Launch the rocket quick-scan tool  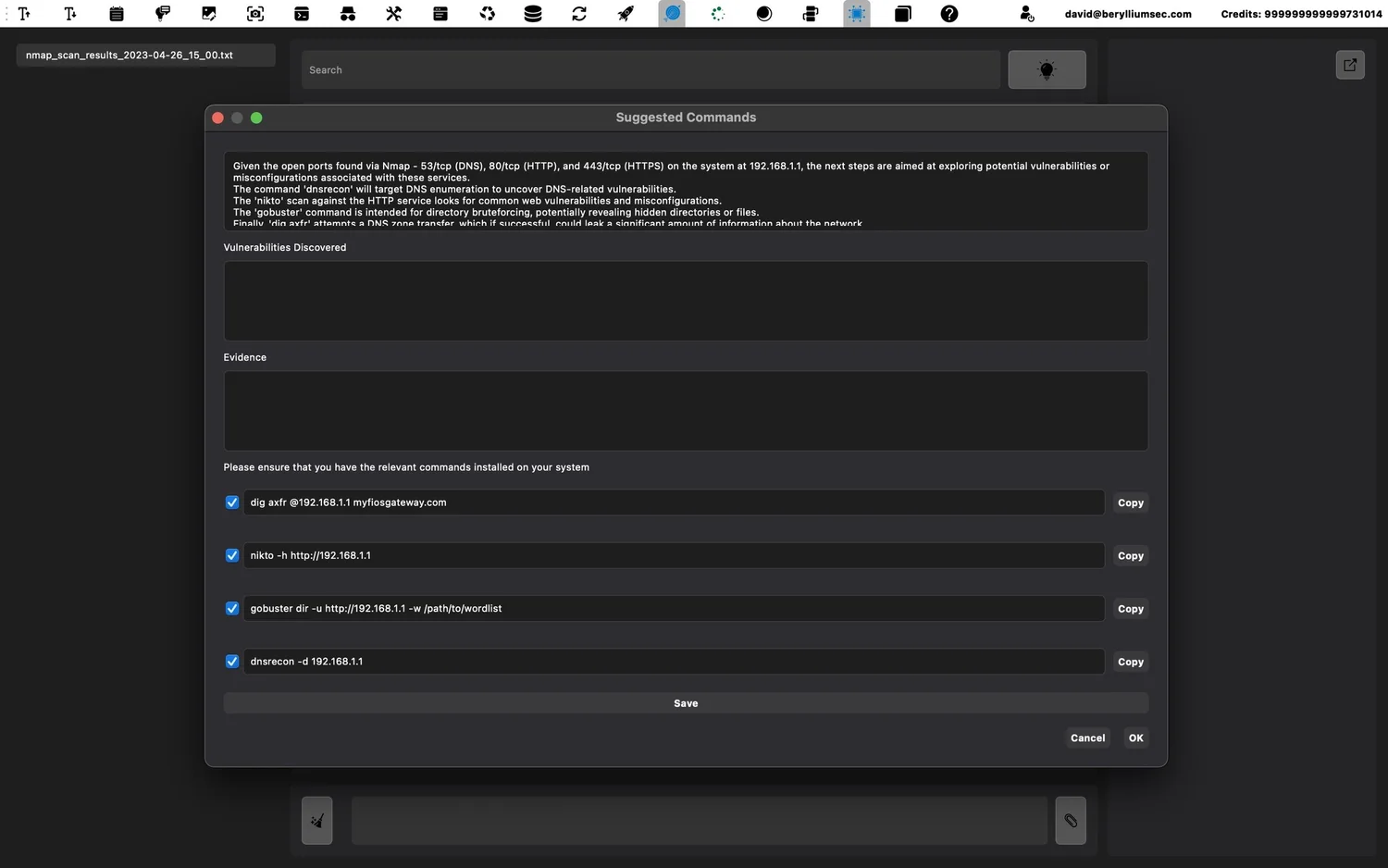pyautogui.click(x=625, y=14)
